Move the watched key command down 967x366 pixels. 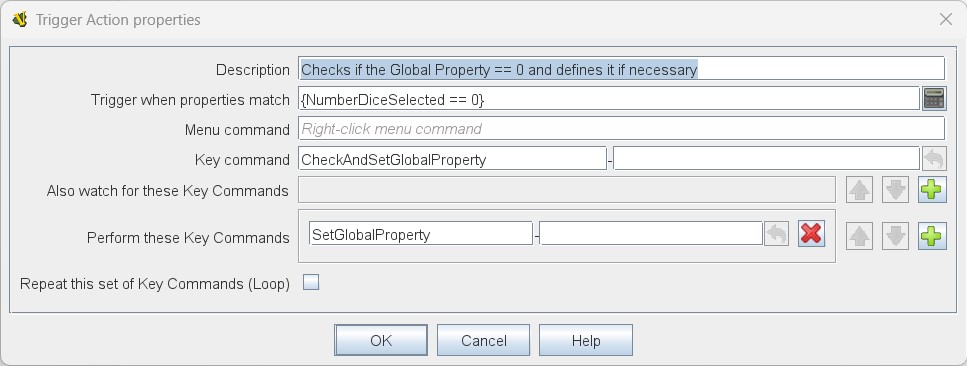coord(895,190)
